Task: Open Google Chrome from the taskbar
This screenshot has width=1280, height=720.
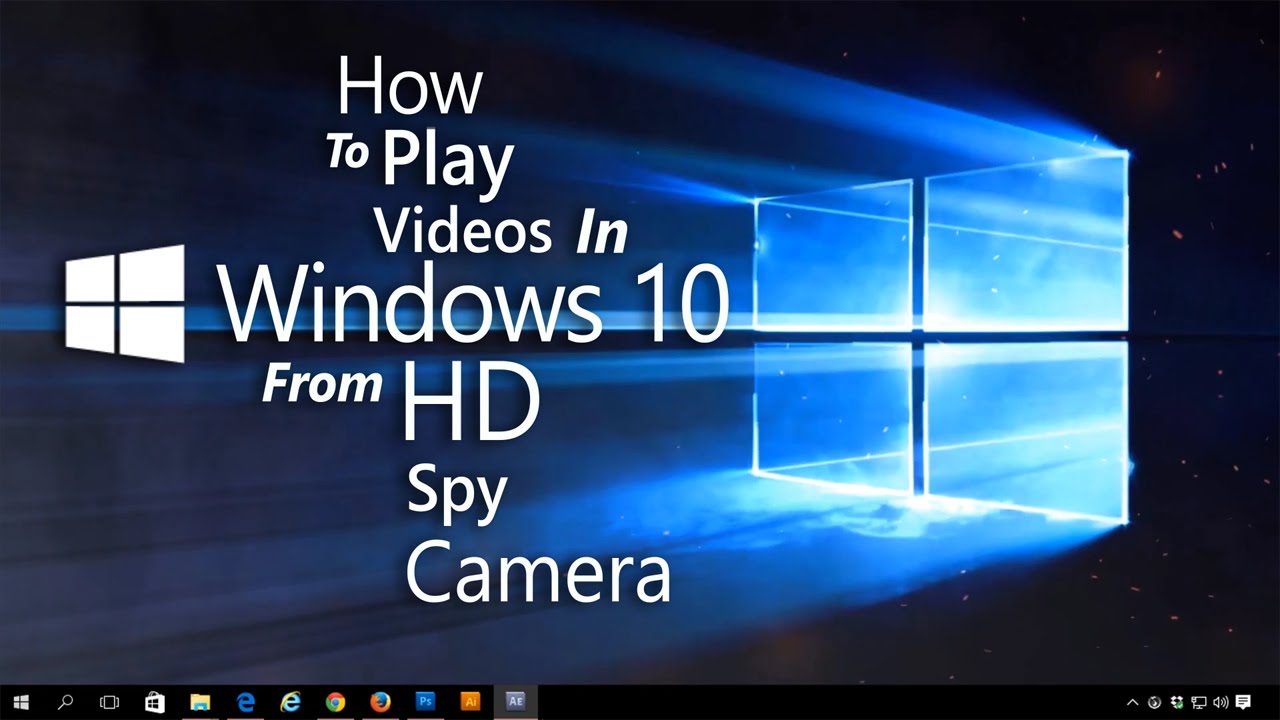Action: click(335, 702)
